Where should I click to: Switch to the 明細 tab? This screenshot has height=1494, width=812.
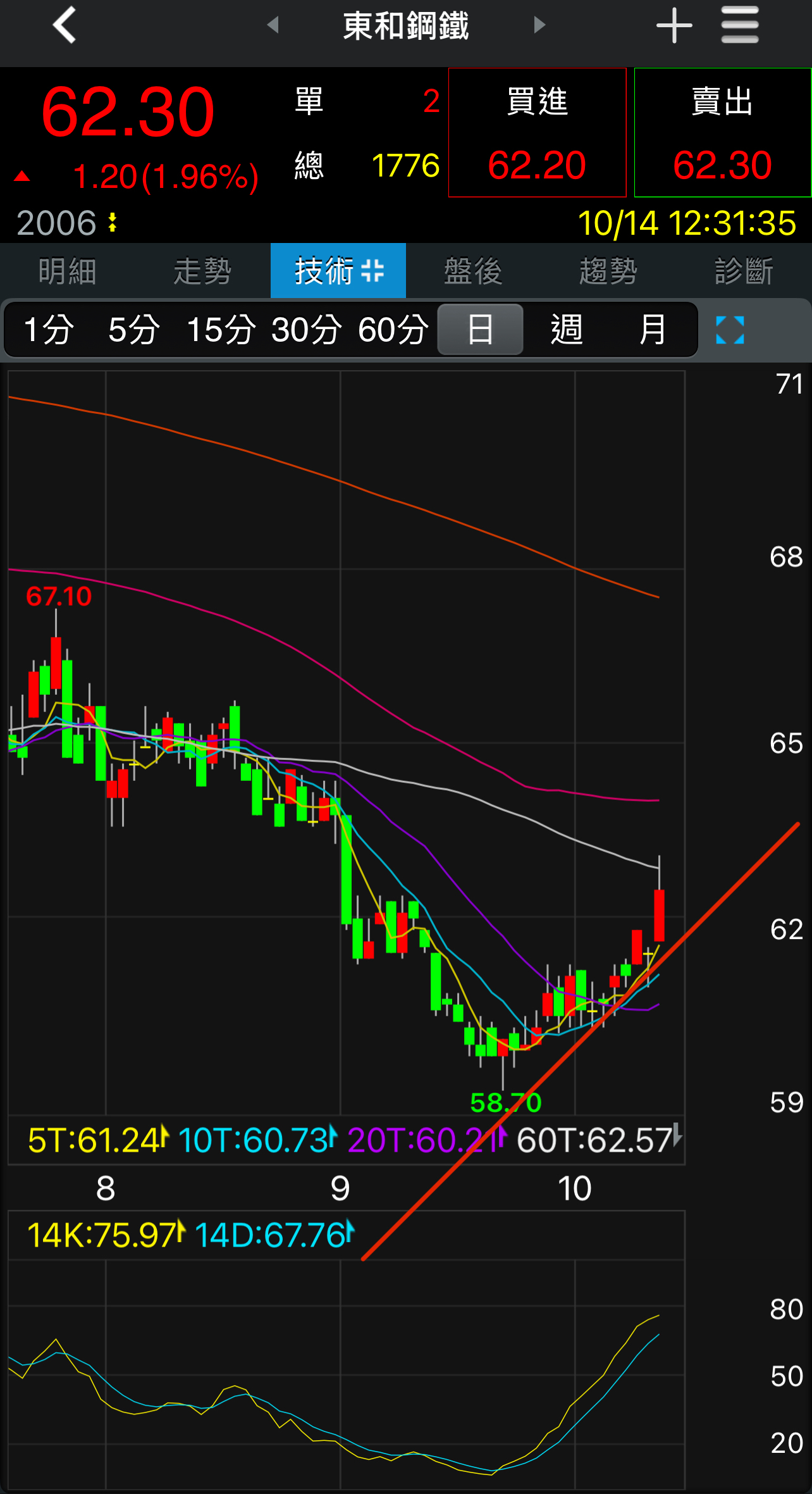tap(67, 271)
